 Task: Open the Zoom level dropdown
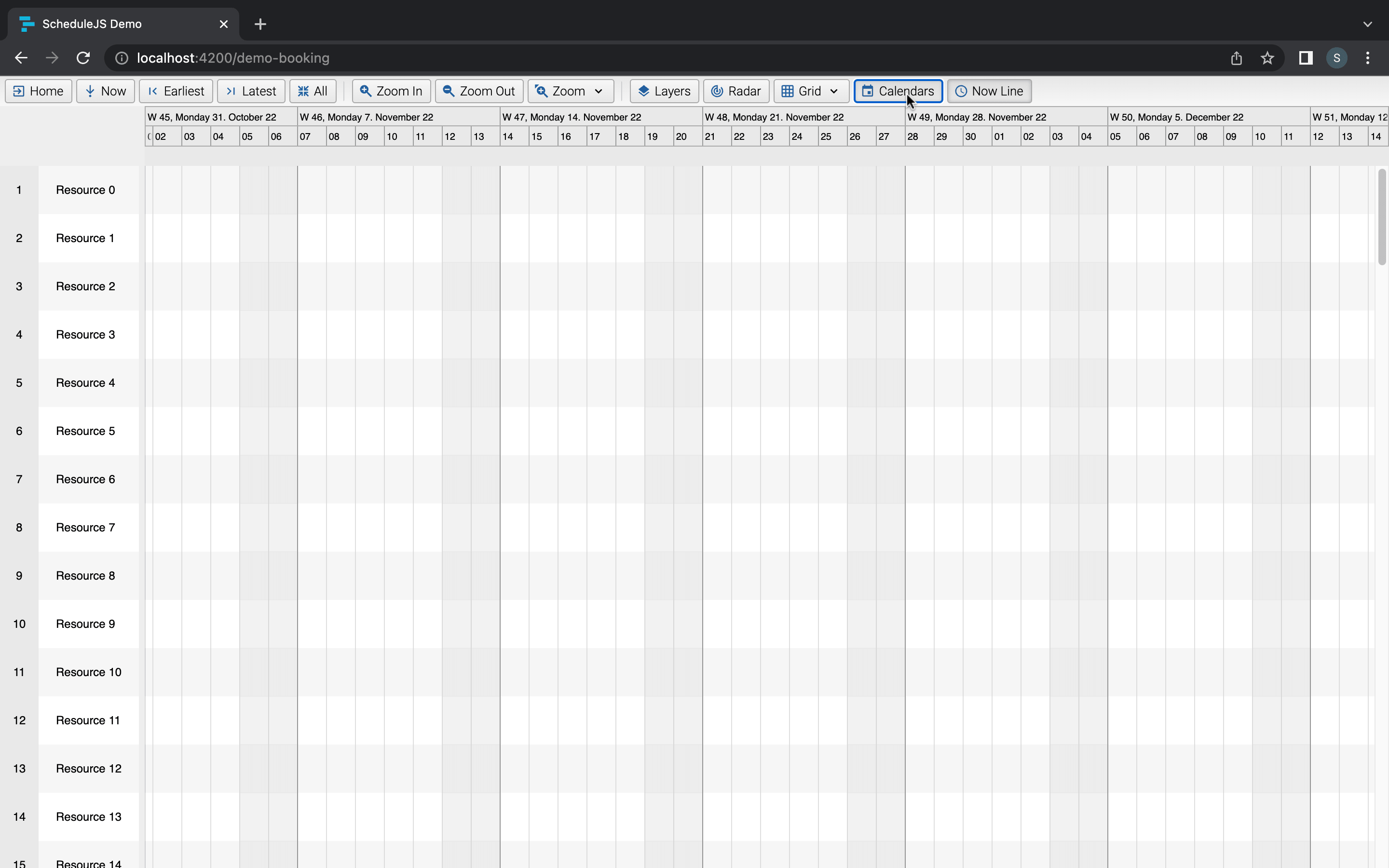point(598,91)
